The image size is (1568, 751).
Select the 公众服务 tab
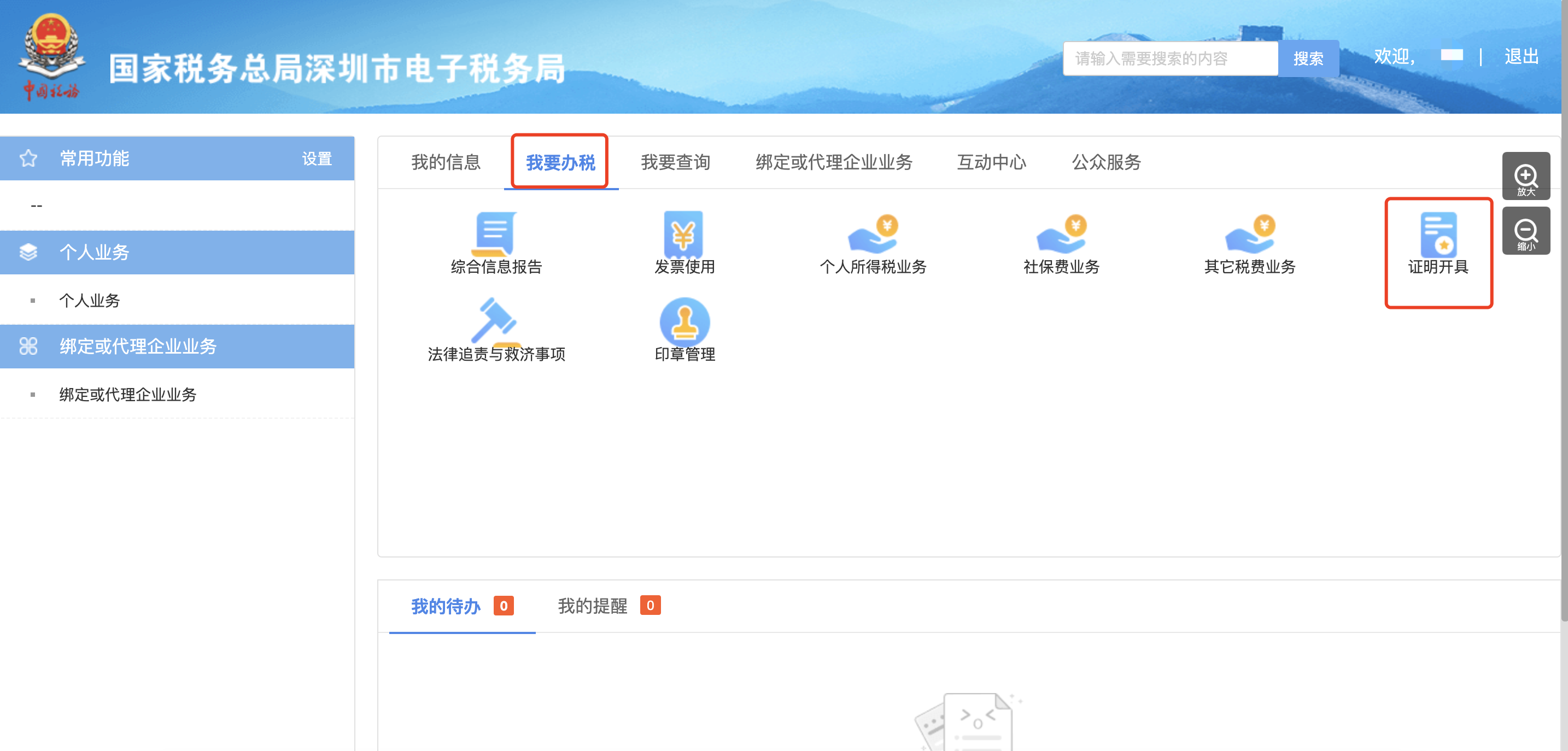[x=1105, y=162]
